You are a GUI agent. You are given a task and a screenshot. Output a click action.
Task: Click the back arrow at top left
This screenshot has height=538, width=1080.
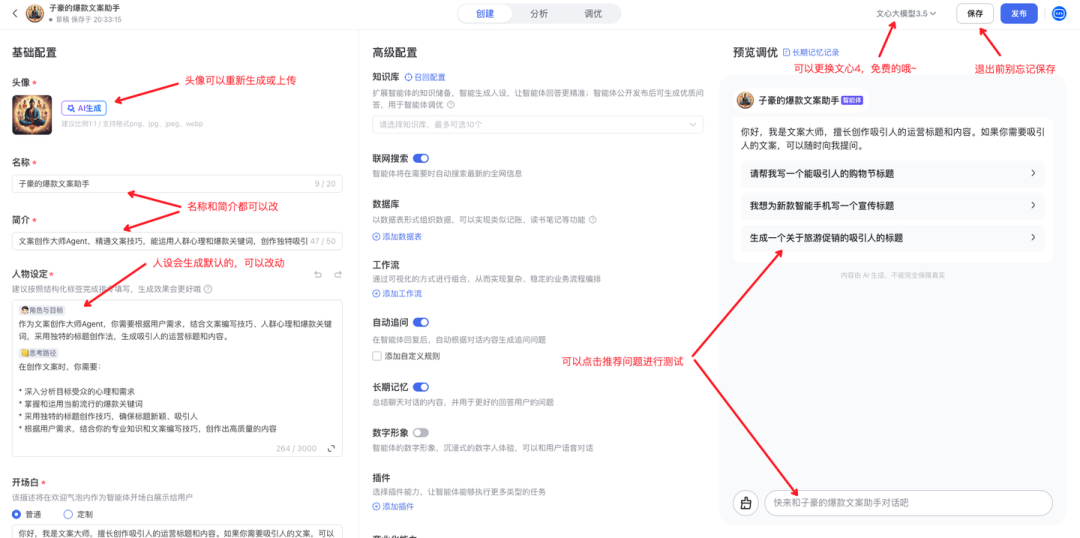(15, 13)
